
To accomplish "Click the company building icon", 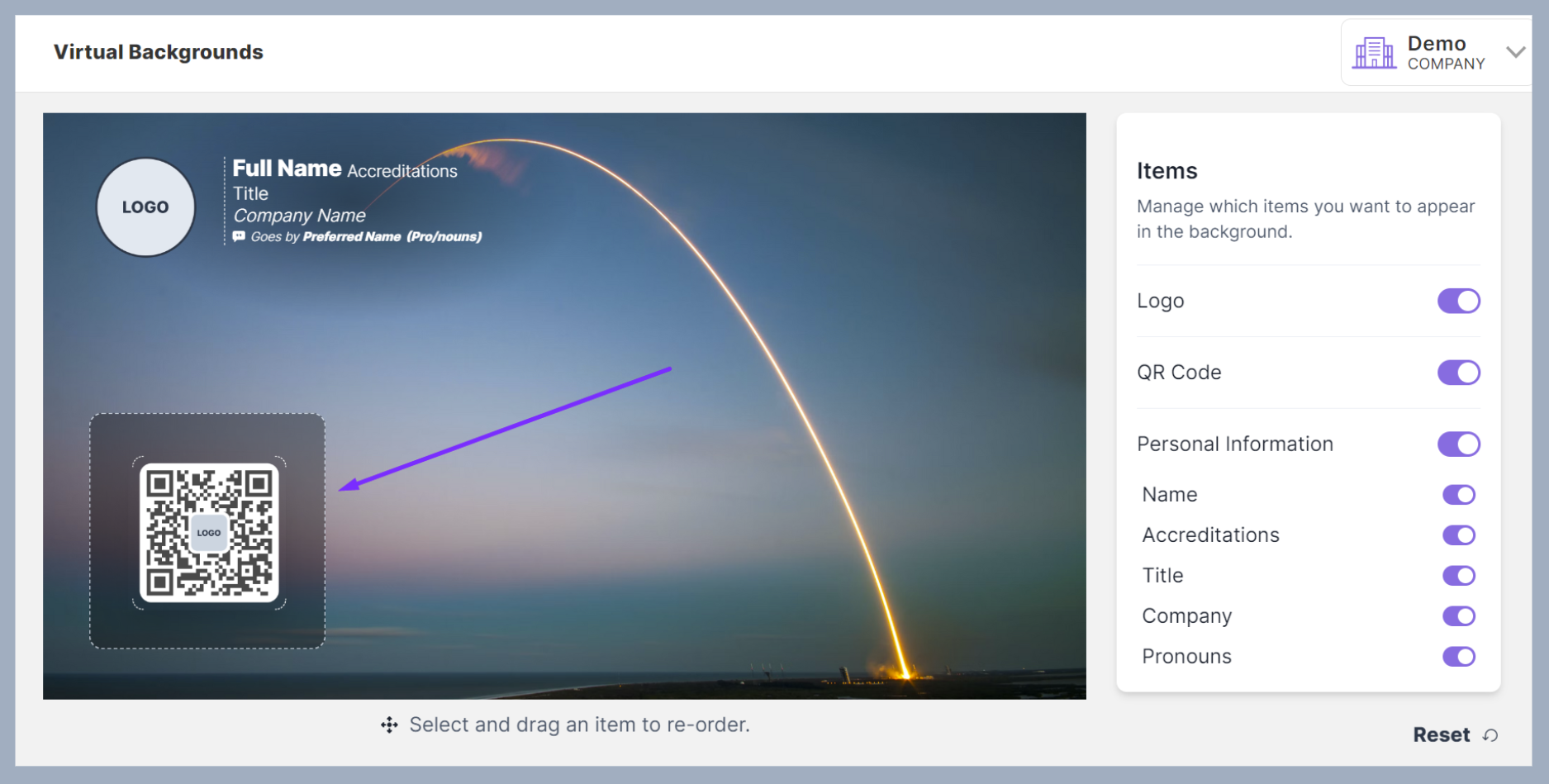I will [1374, 53].
